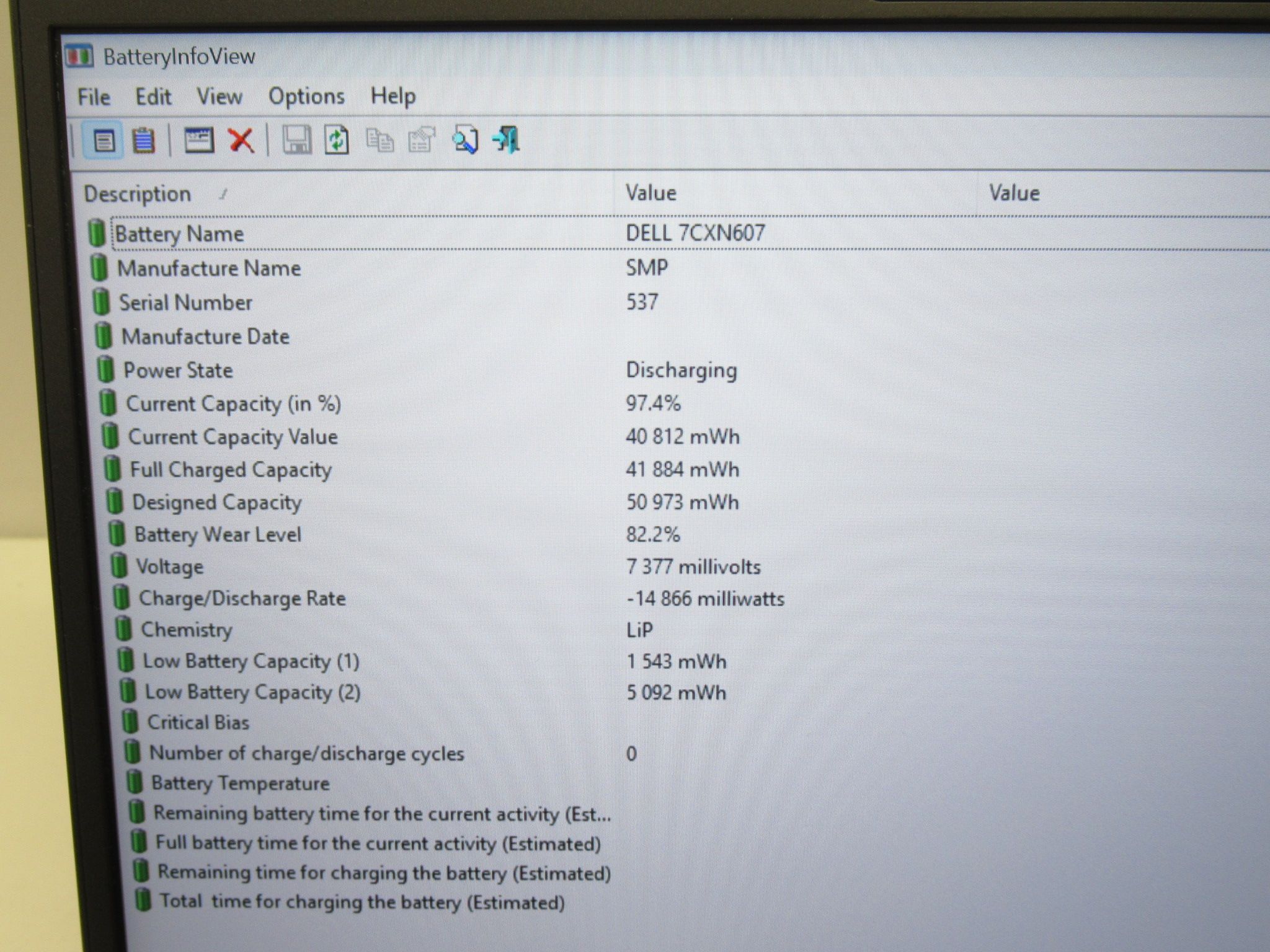Click the first Value column header
The height and width of the screenshot is (952, 1270).
pos(651,193)
